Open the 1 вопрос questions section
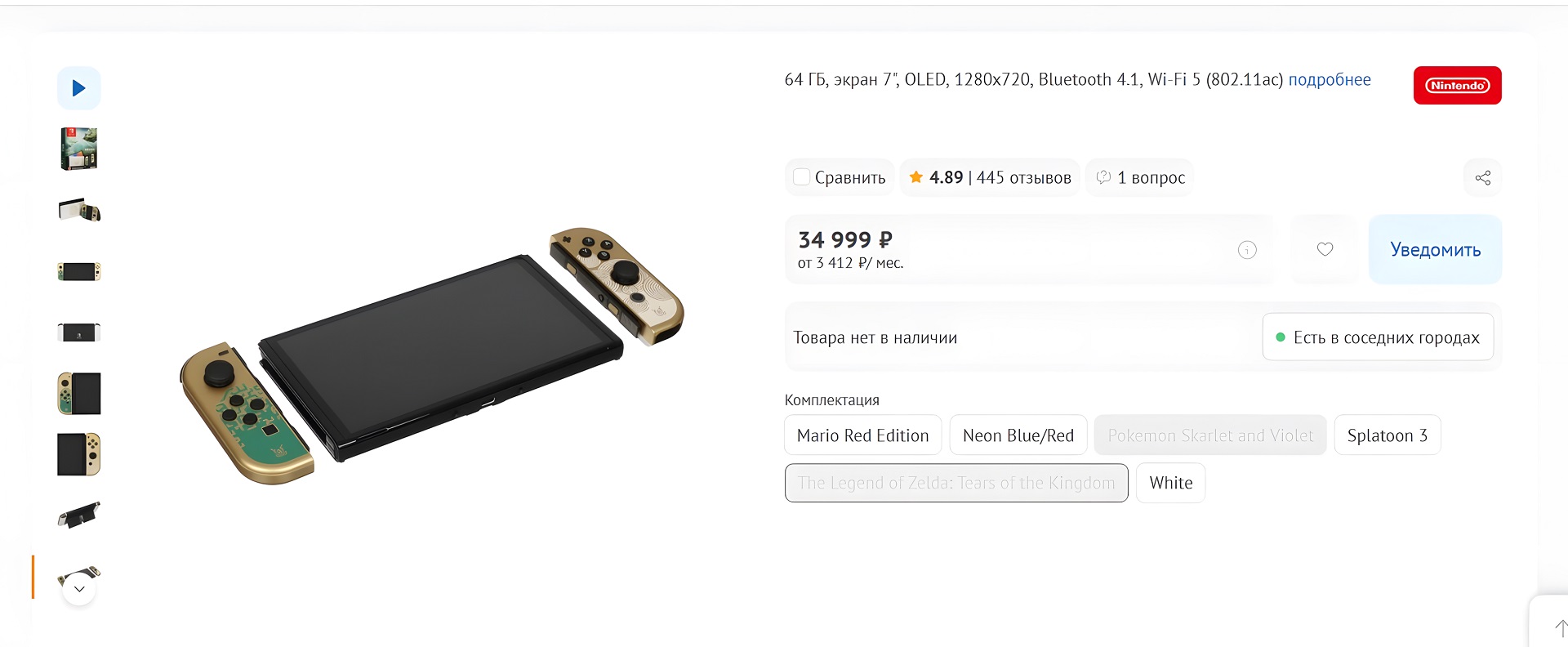1568x647 pixels. coord(1140,178)
